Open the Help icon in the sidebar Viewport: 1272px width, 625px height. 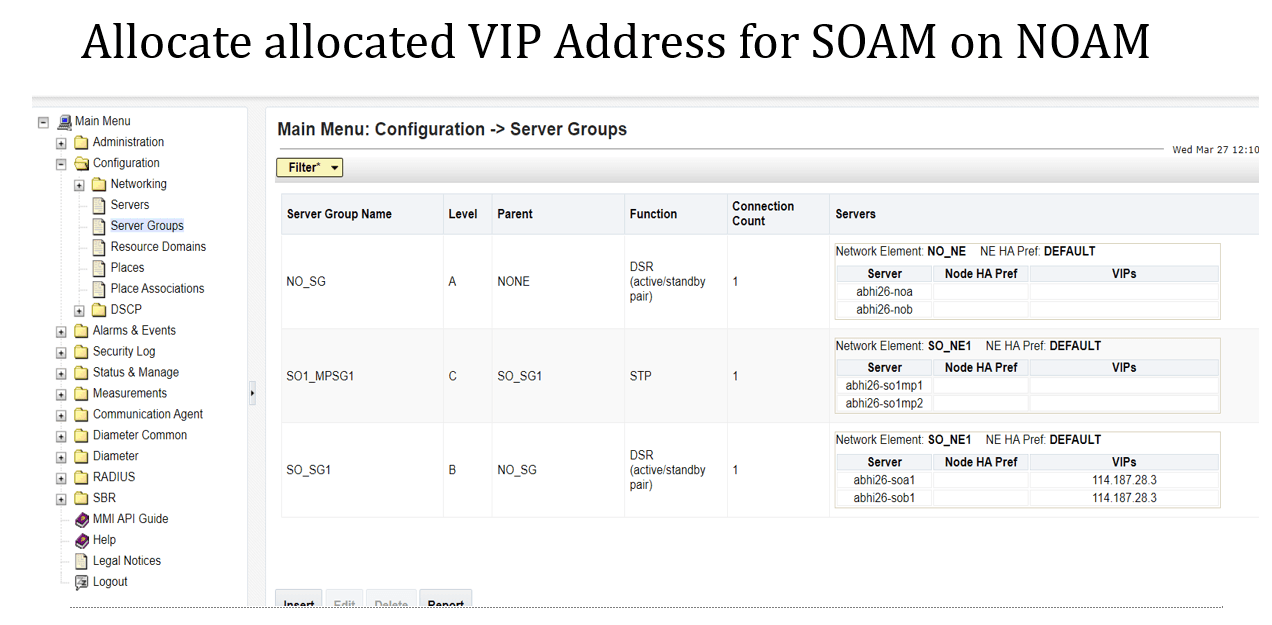(x=81, y=540)
